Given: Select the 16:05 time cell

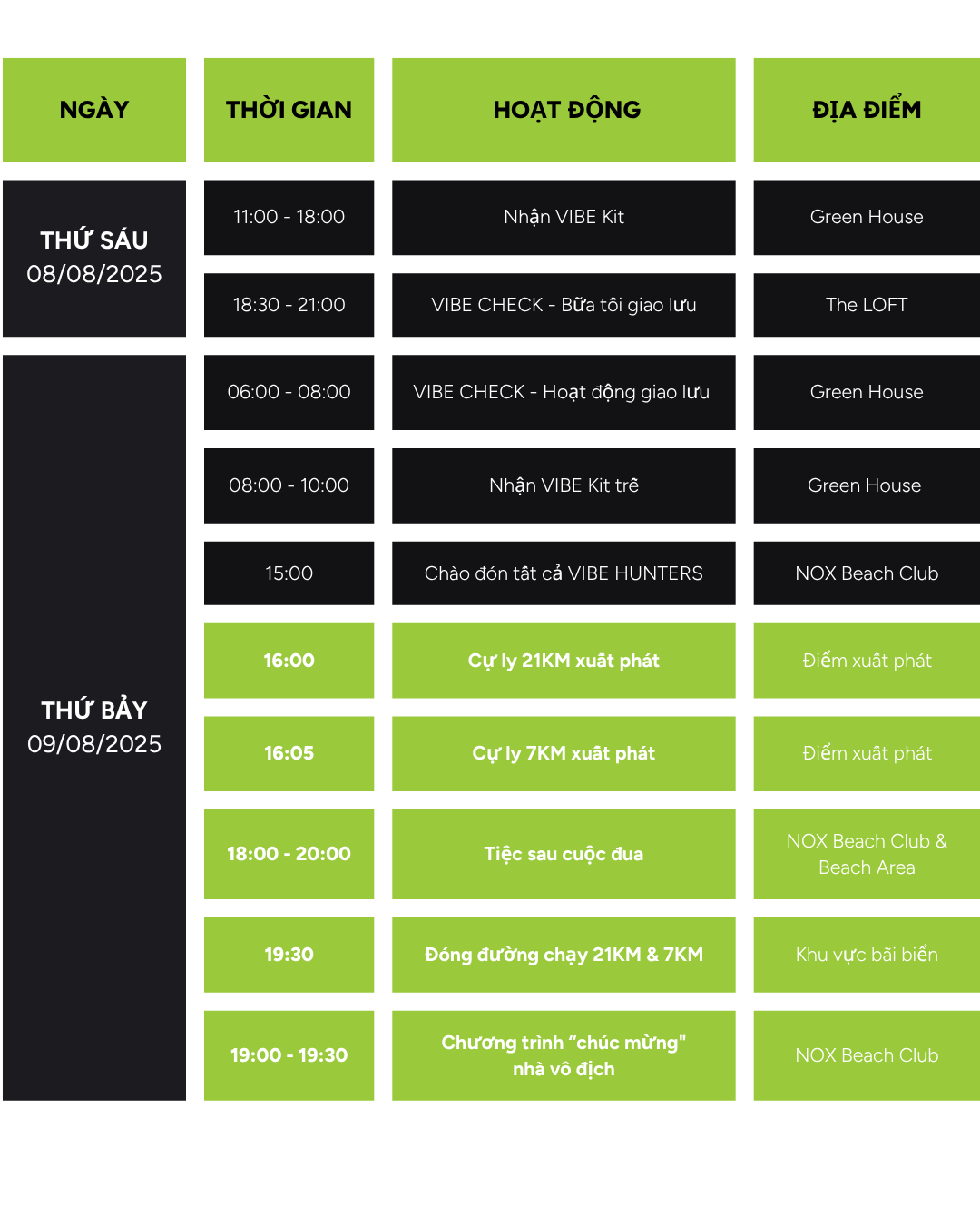Looking at the screenshot, I should click(x=289, y=753).
